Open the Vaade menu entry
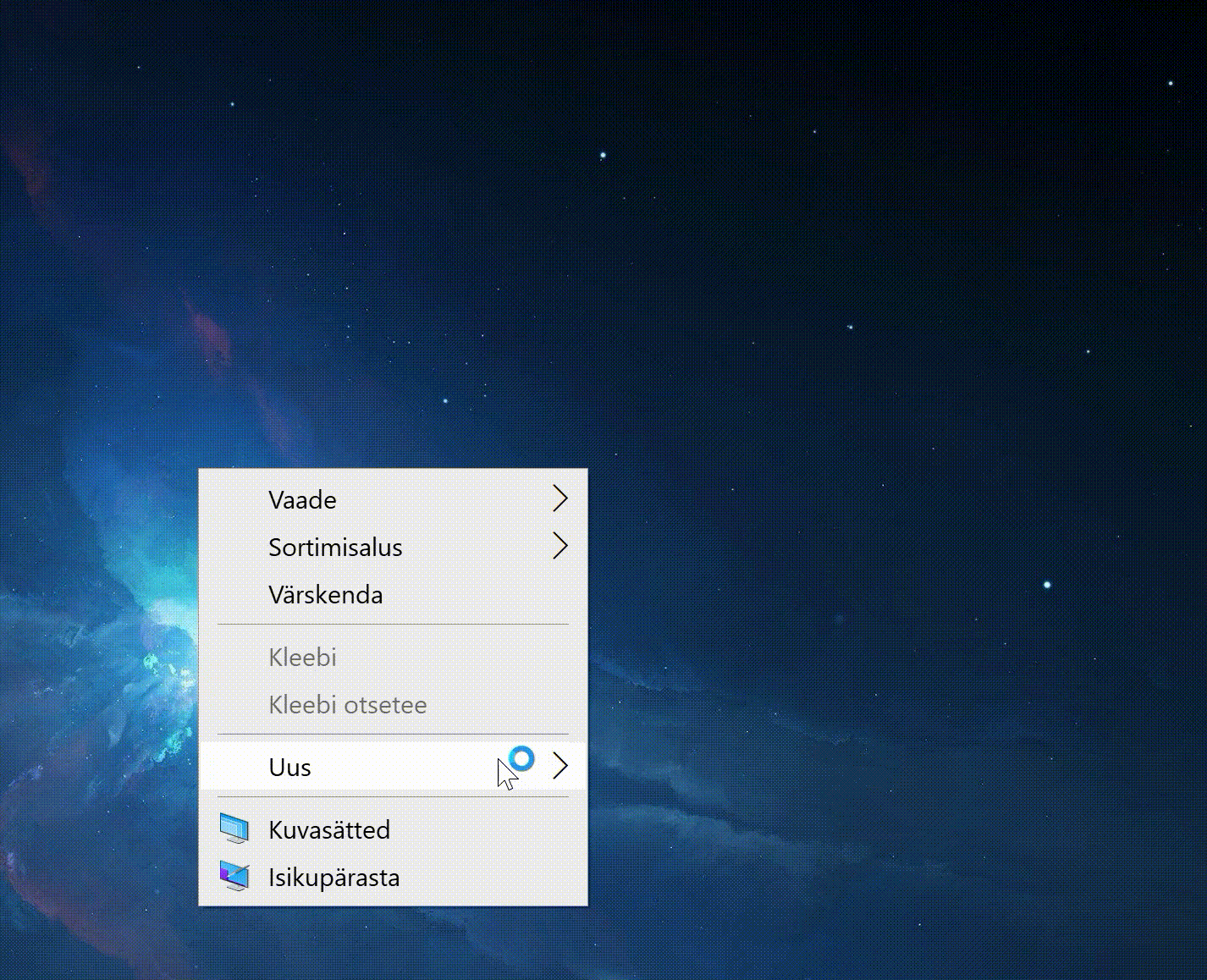The image size is (1207, 980). pyautogui.click(x=302, y=500)
